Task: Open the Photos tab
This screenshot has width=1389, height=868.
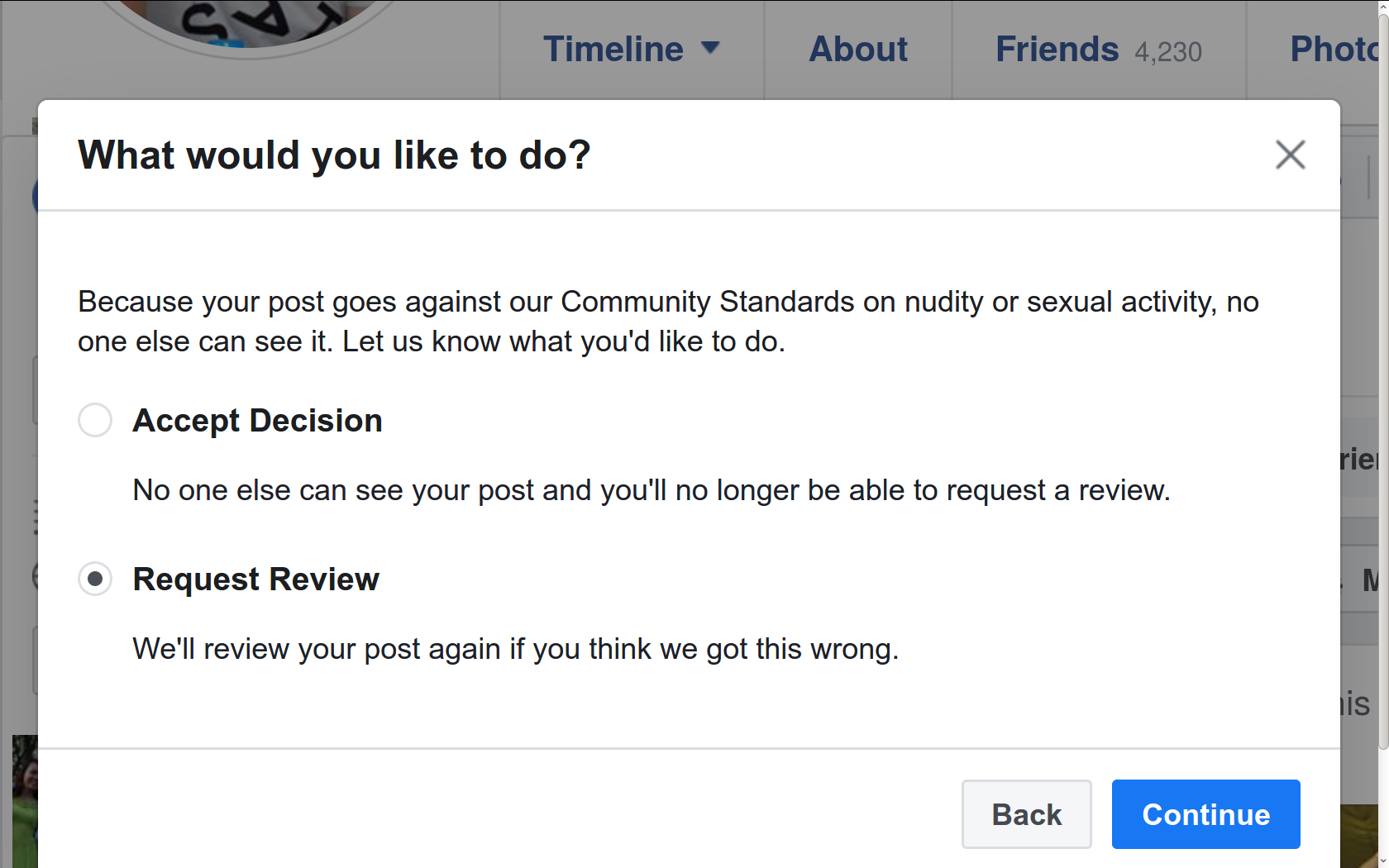Action: (1334, 50)
